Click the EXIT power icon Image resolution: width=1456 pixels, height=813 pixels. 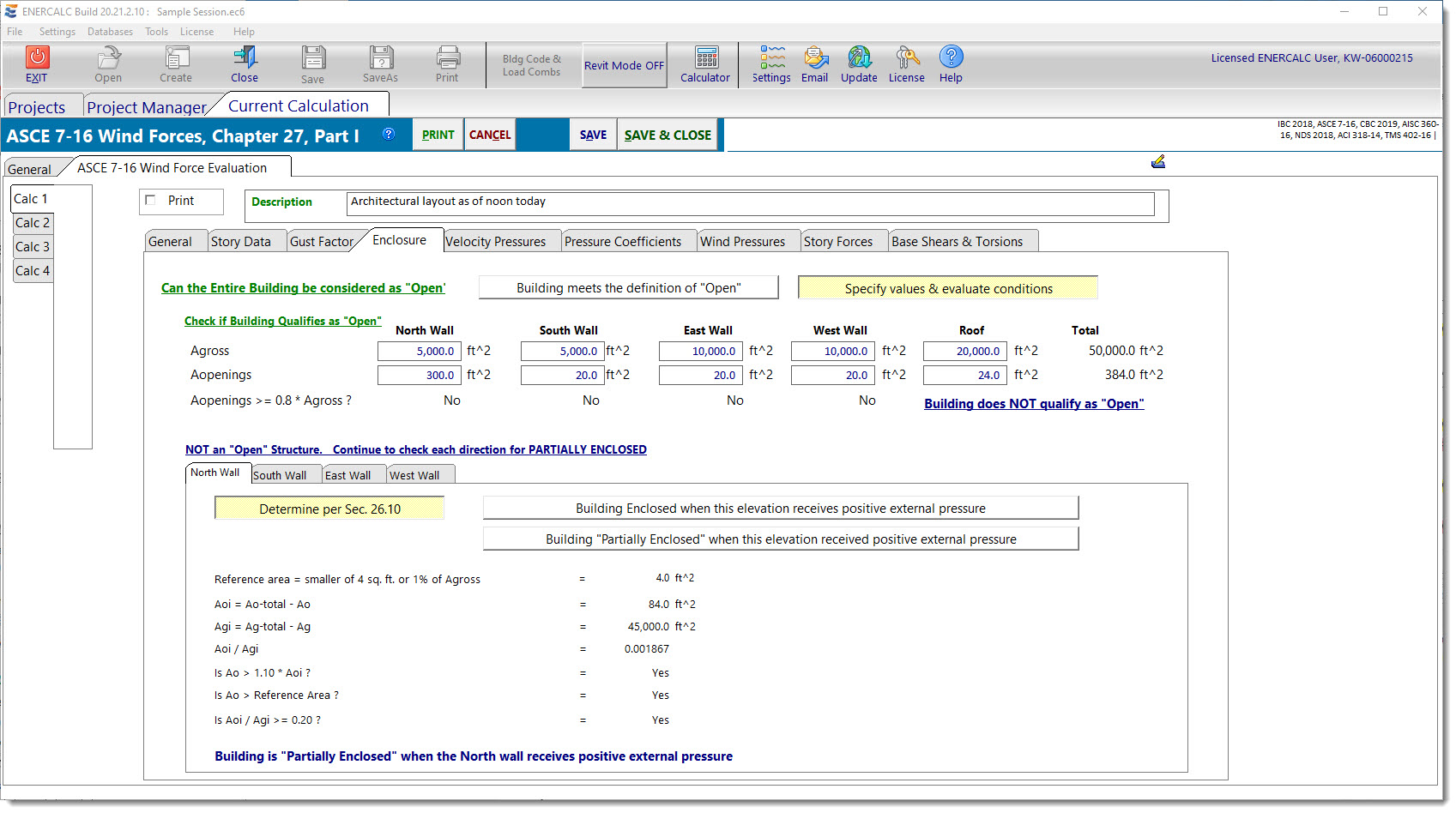[37, 57]
